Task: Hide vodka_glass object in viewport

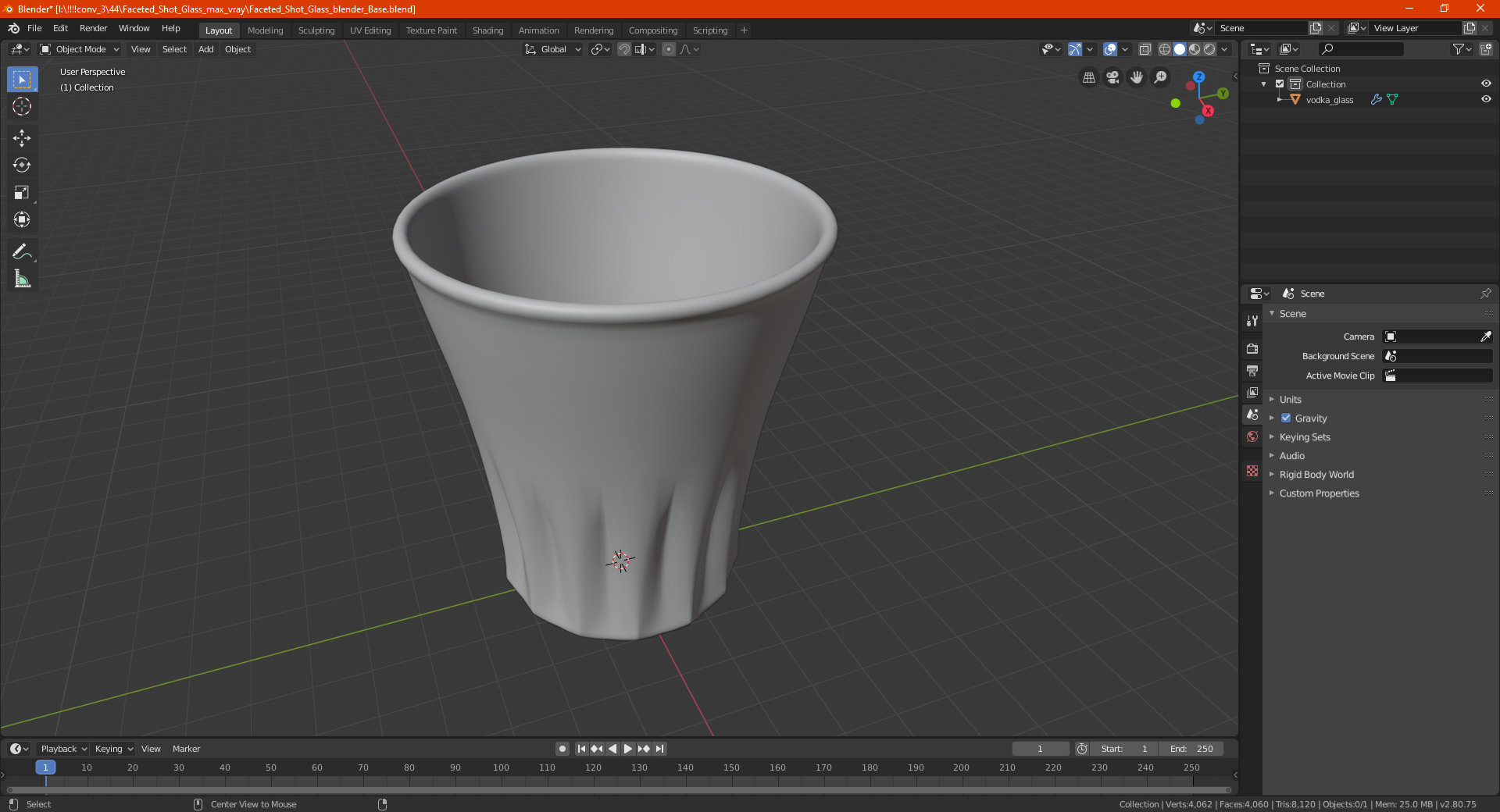Action: [x=1486, y=99]
